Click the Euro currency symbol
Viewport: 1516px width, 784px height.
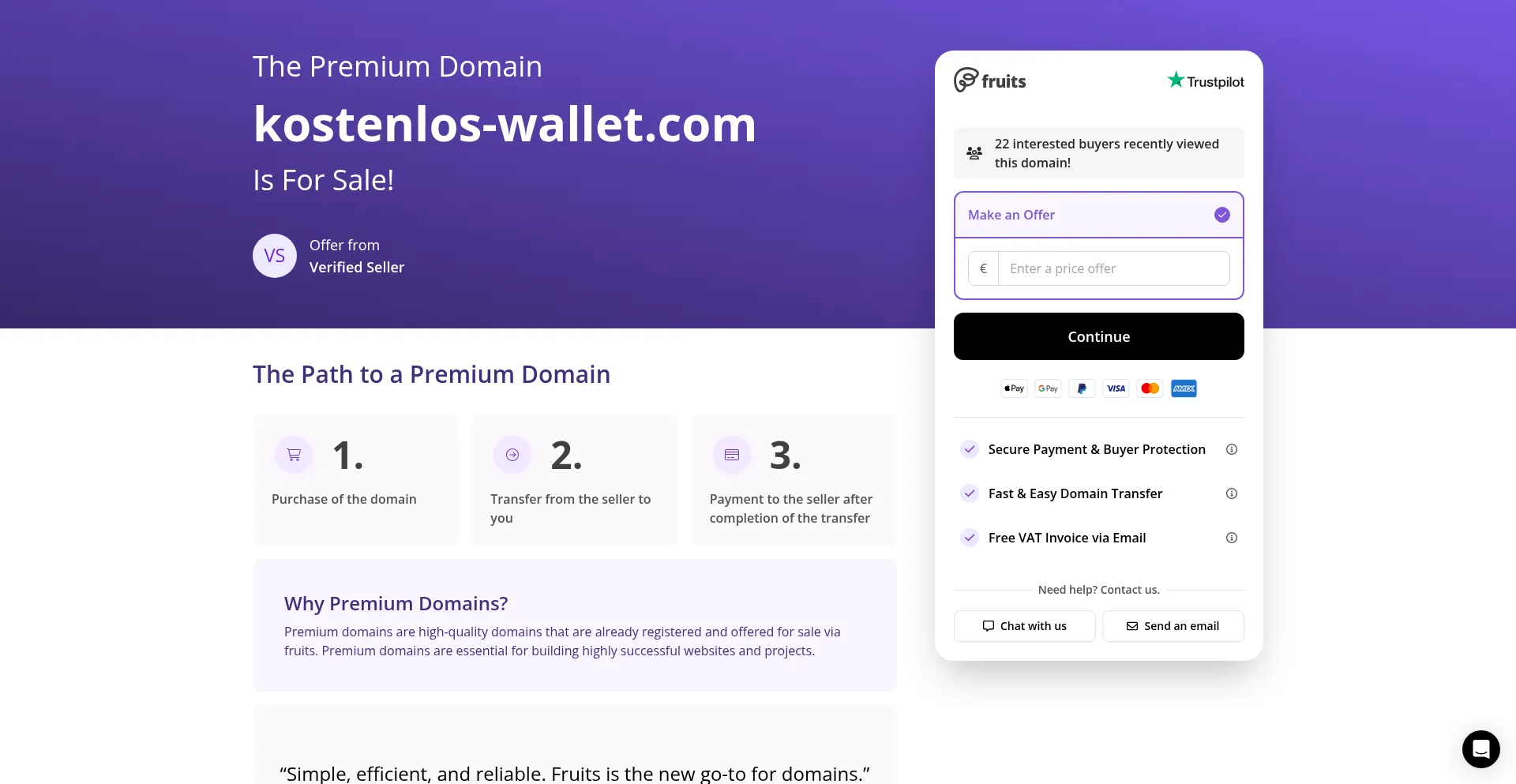[x=983, y=268]
